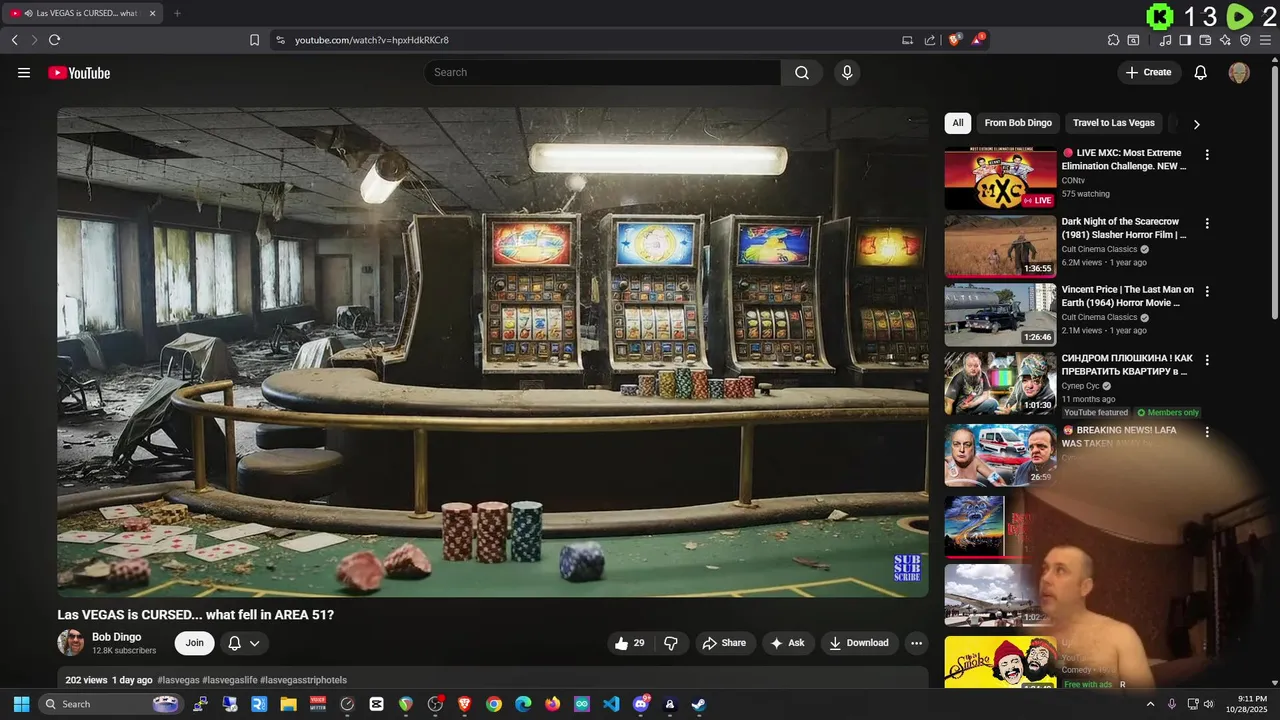1280x720 pixels.
Task: Click the Create button
Action: 1148,72
